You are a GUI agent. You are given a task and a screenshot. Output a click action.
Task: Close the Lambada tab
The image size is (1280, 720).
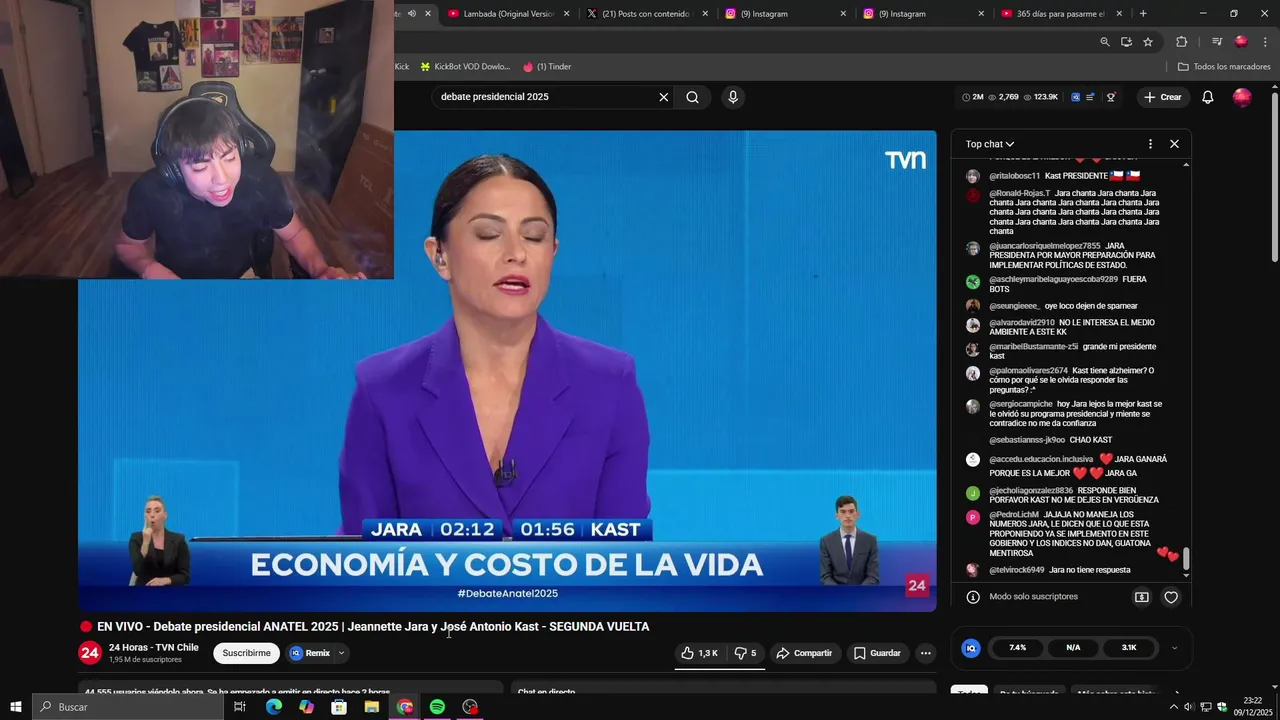click(567, 14)
